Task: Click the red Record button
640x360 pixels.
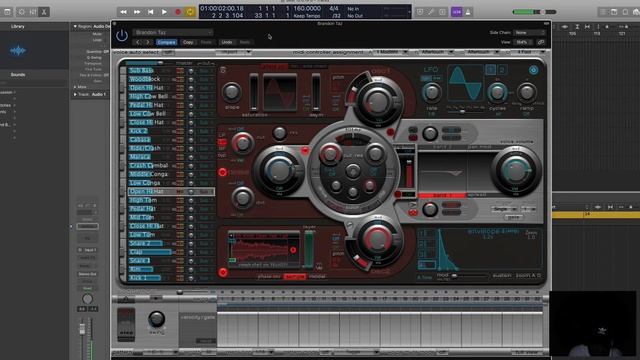Action: 178,12
